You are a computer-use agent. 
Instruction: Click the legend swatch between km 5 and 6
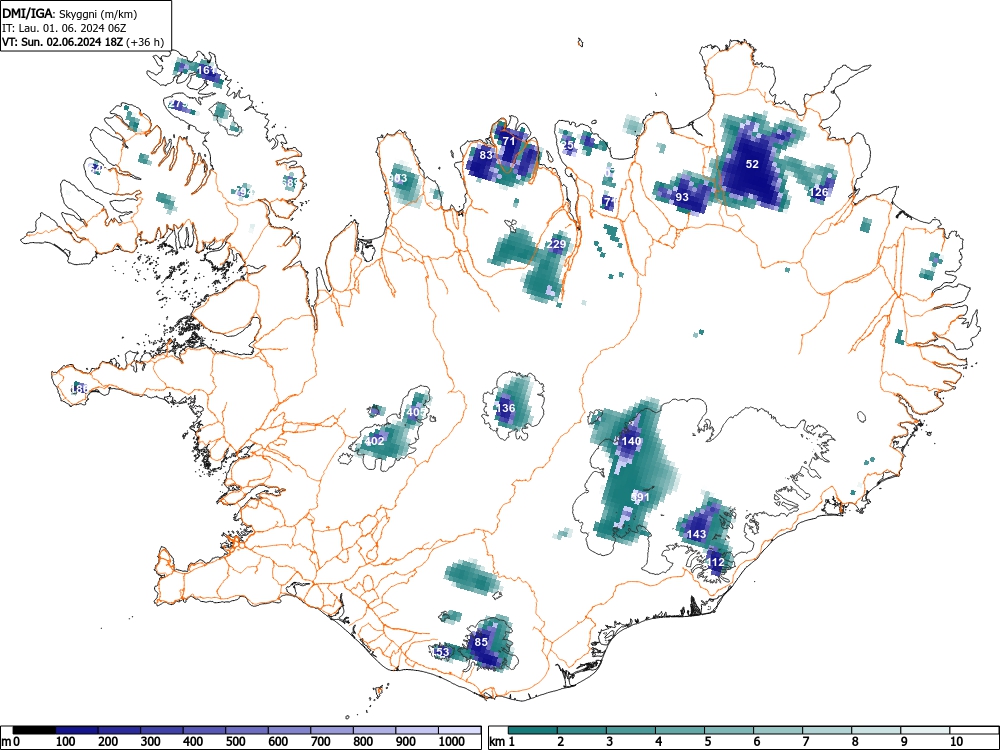pos(729,730)
